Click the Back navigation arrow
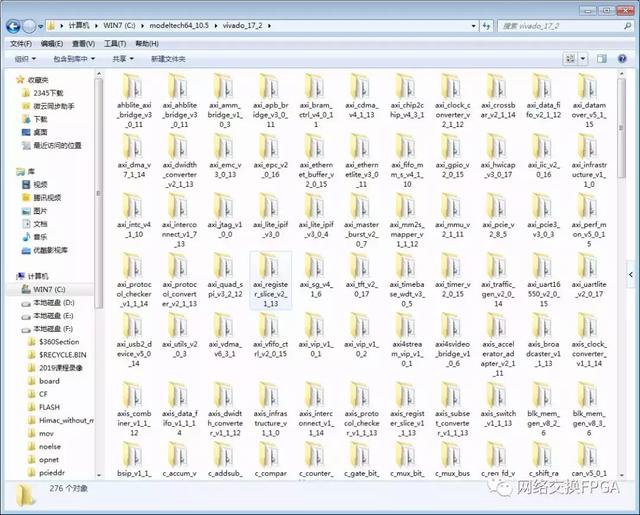Screen dimensions: 640x515 13,27
